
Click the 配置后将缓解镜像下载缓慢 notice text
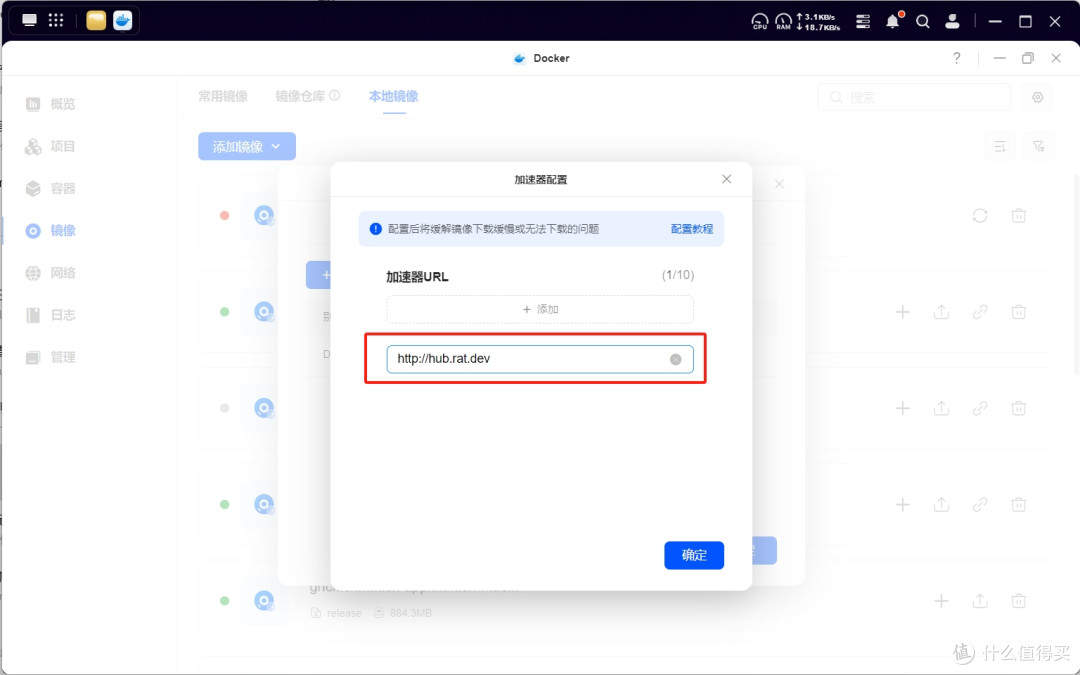[x=493, y=229]
